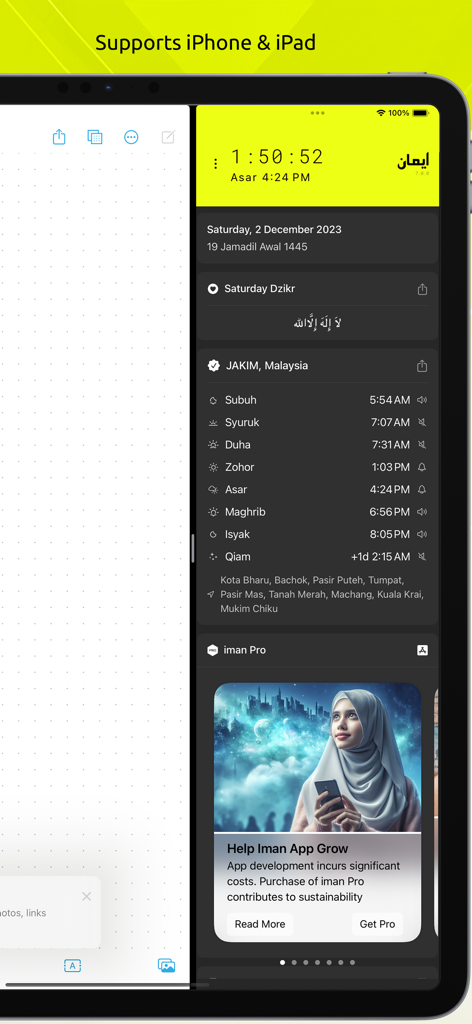Tap the countdown timer 1:50:52

pos(277,157)
